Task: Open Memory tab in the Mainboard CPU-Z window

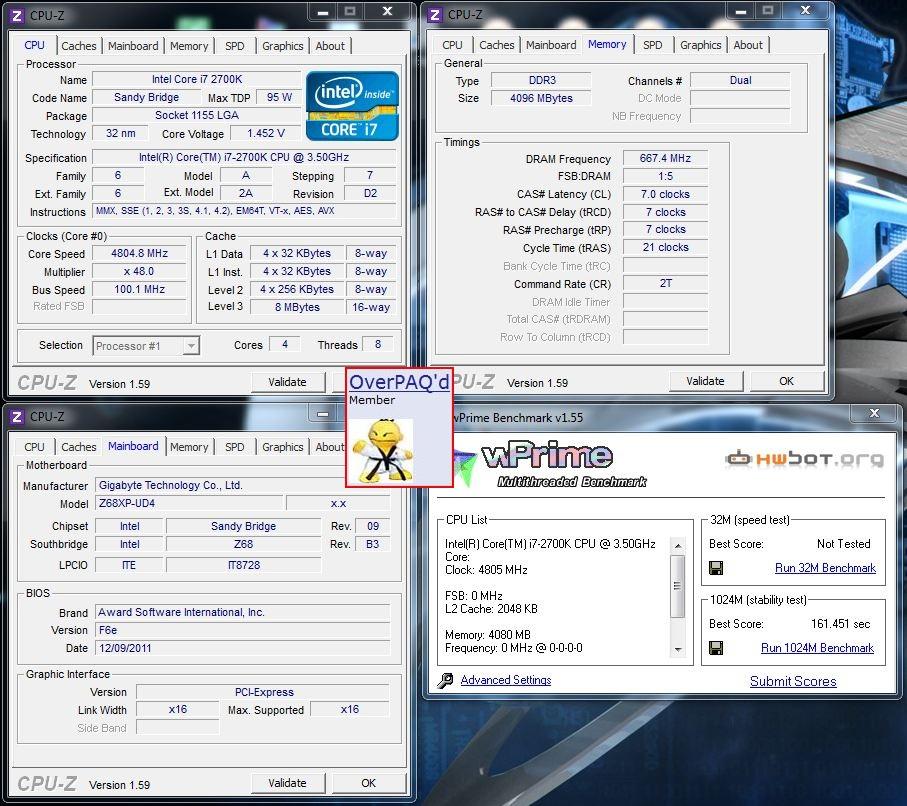Action: (189, 447)
